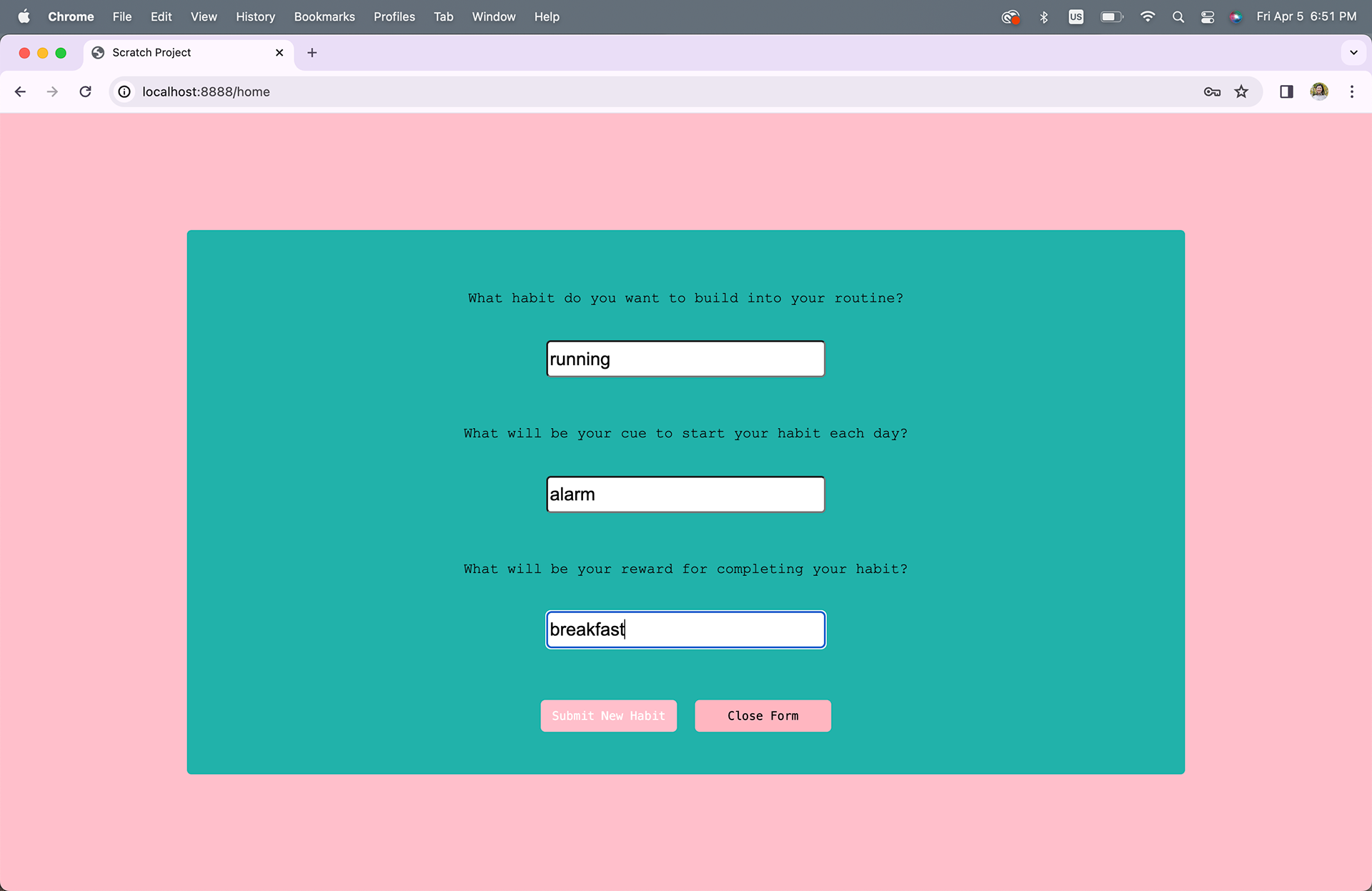Click the Close Form button
The image size is (1372, 891).
(762, 716)
